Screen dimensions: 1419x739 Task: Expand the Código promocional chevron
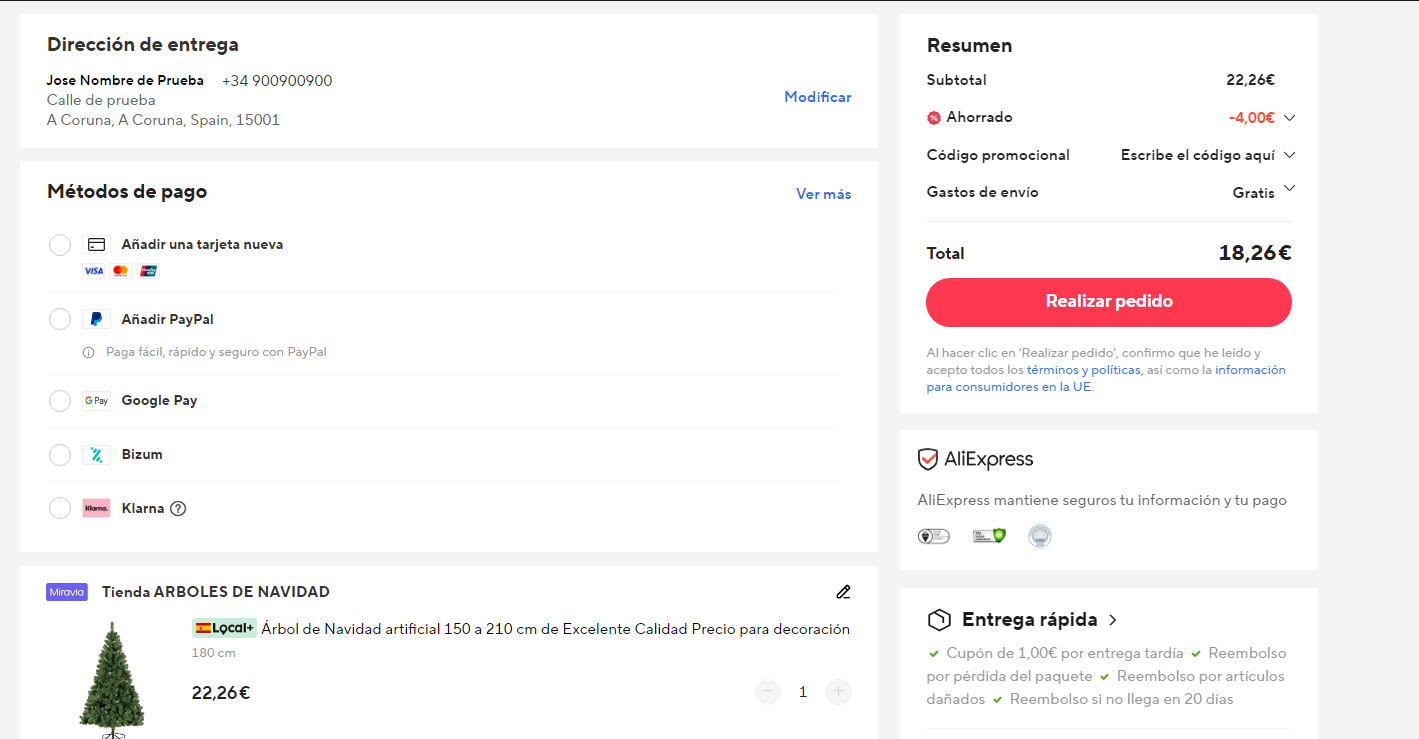click(1289, 155)
